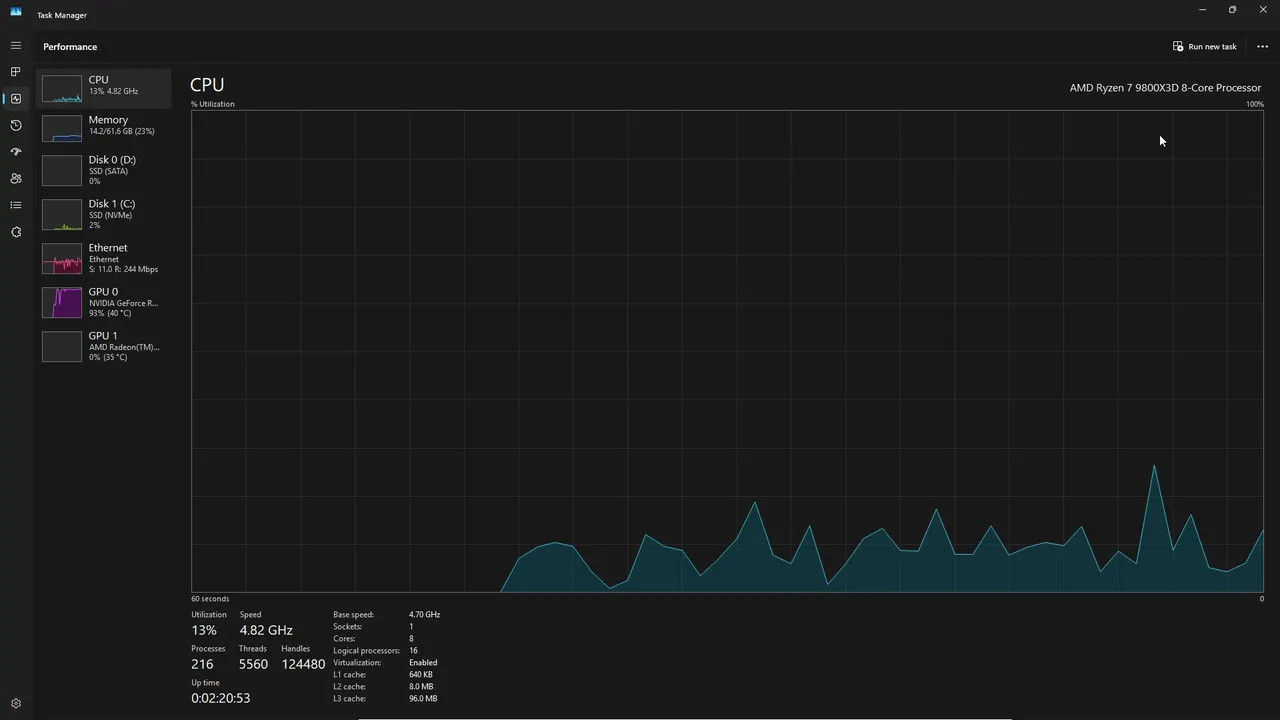
Task: Click the 4.82 GHz speed value below the graph
Action: coord(266,631)
